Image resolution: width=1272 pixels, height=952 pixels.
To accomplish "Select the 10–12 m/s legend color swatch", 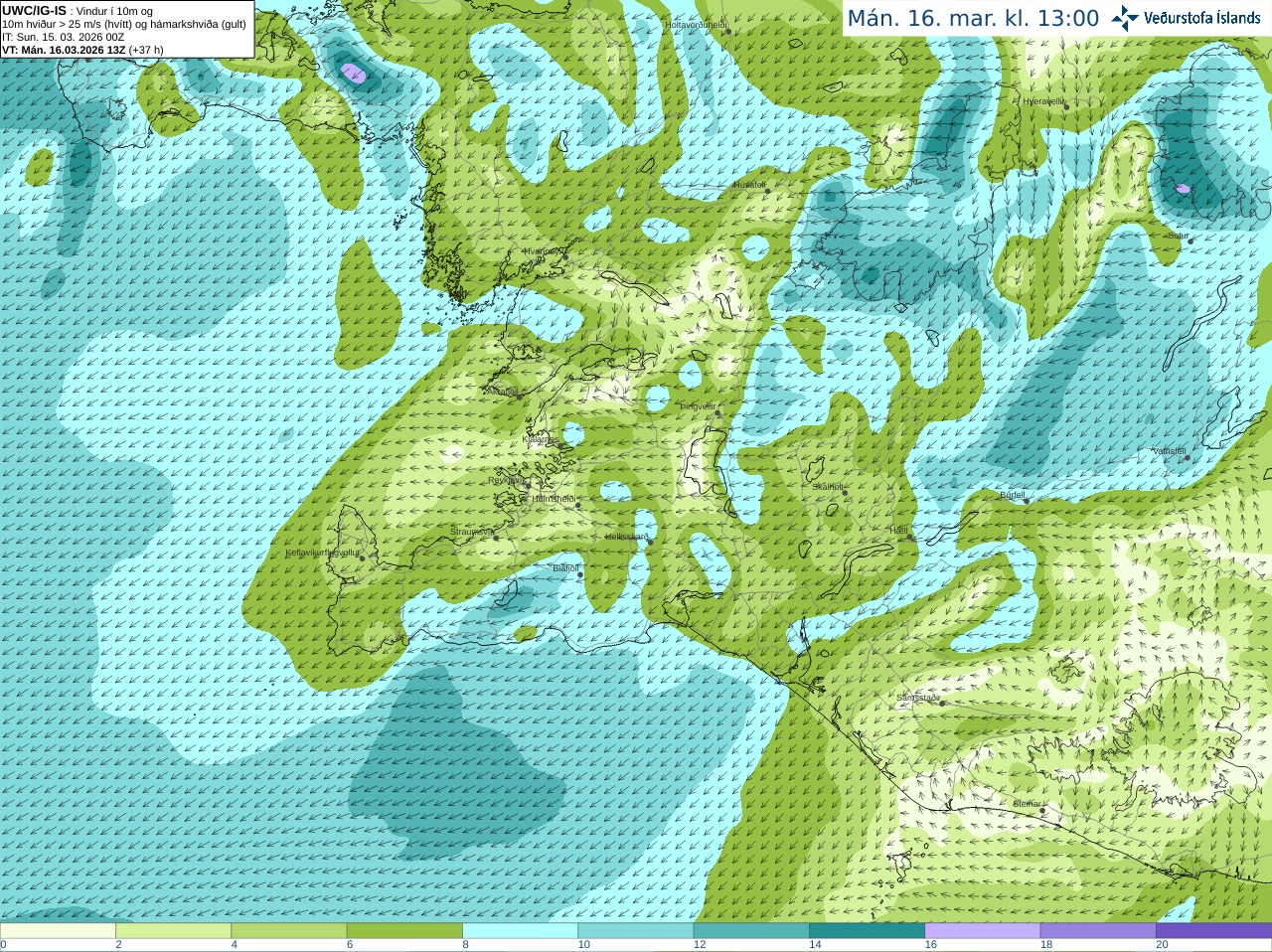I will click(636, 931).
